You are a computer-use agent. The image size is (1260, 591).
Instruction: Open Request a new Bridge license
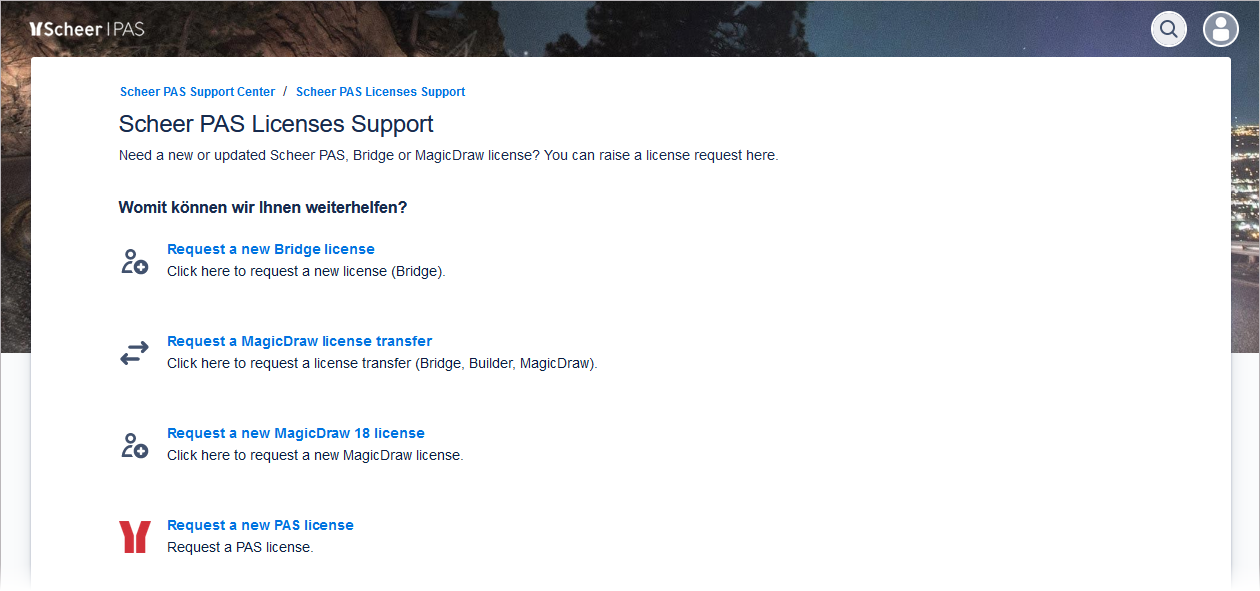[x=271, y=249]
